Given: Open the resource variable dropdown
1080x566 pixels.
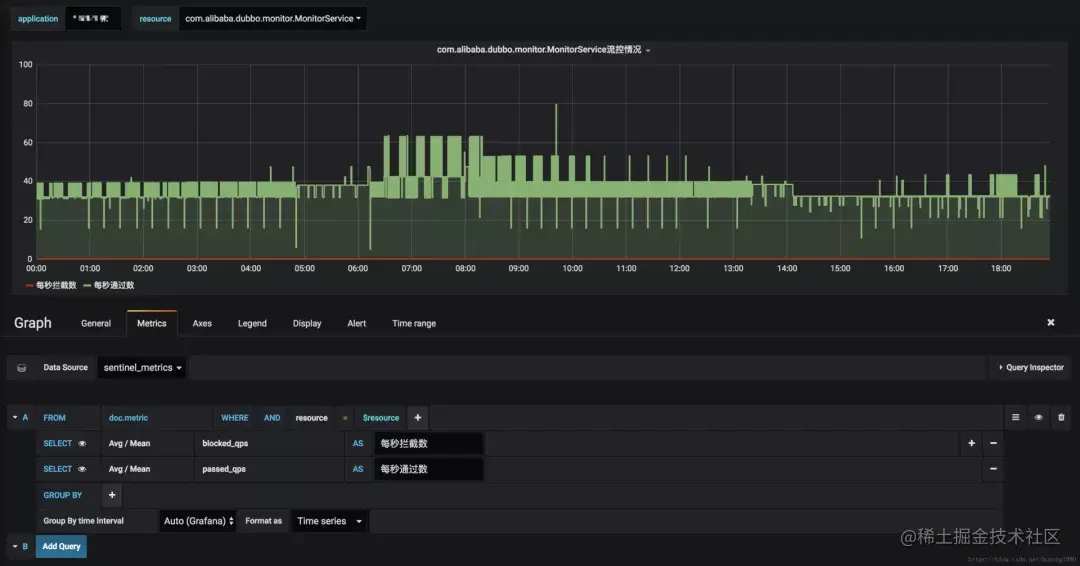Looking at the screenshot, I should pyautogui.click(x=273, y=19).
